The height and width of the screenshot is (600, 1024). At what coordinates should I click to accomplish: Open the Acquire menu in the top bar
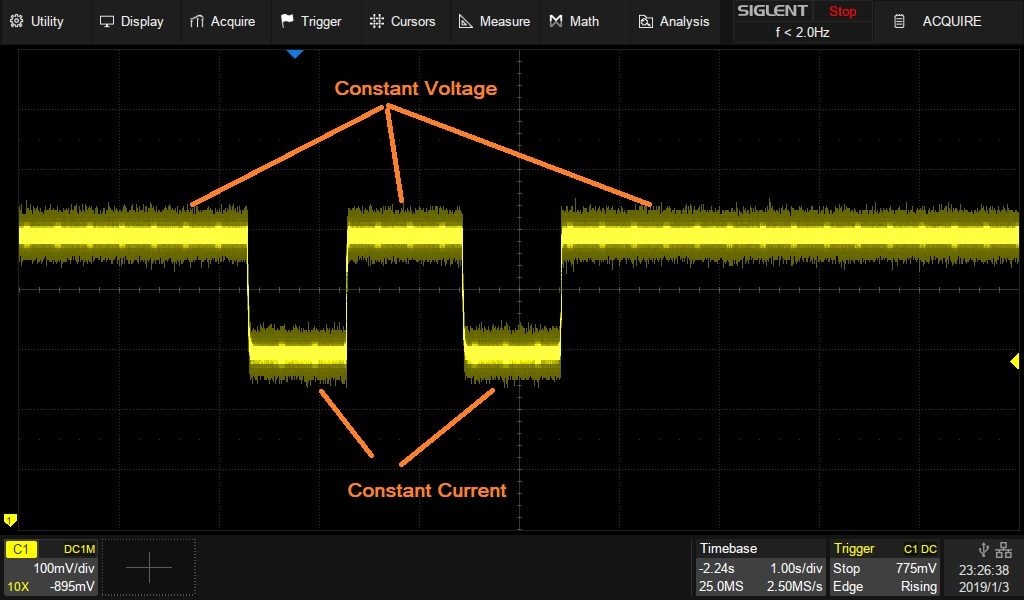pos(222,21)
